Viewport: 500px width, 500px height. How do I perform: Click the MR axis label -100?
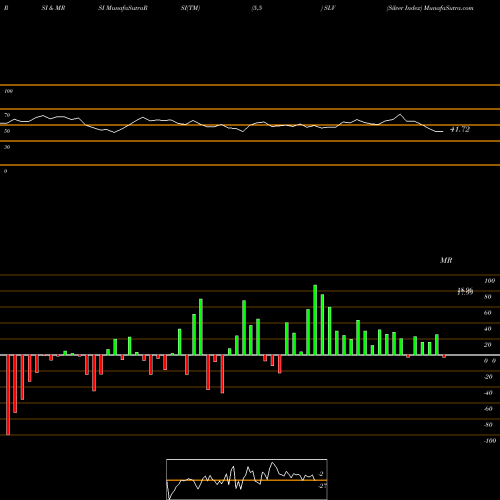pyautogui.click(x=490, y=441)
